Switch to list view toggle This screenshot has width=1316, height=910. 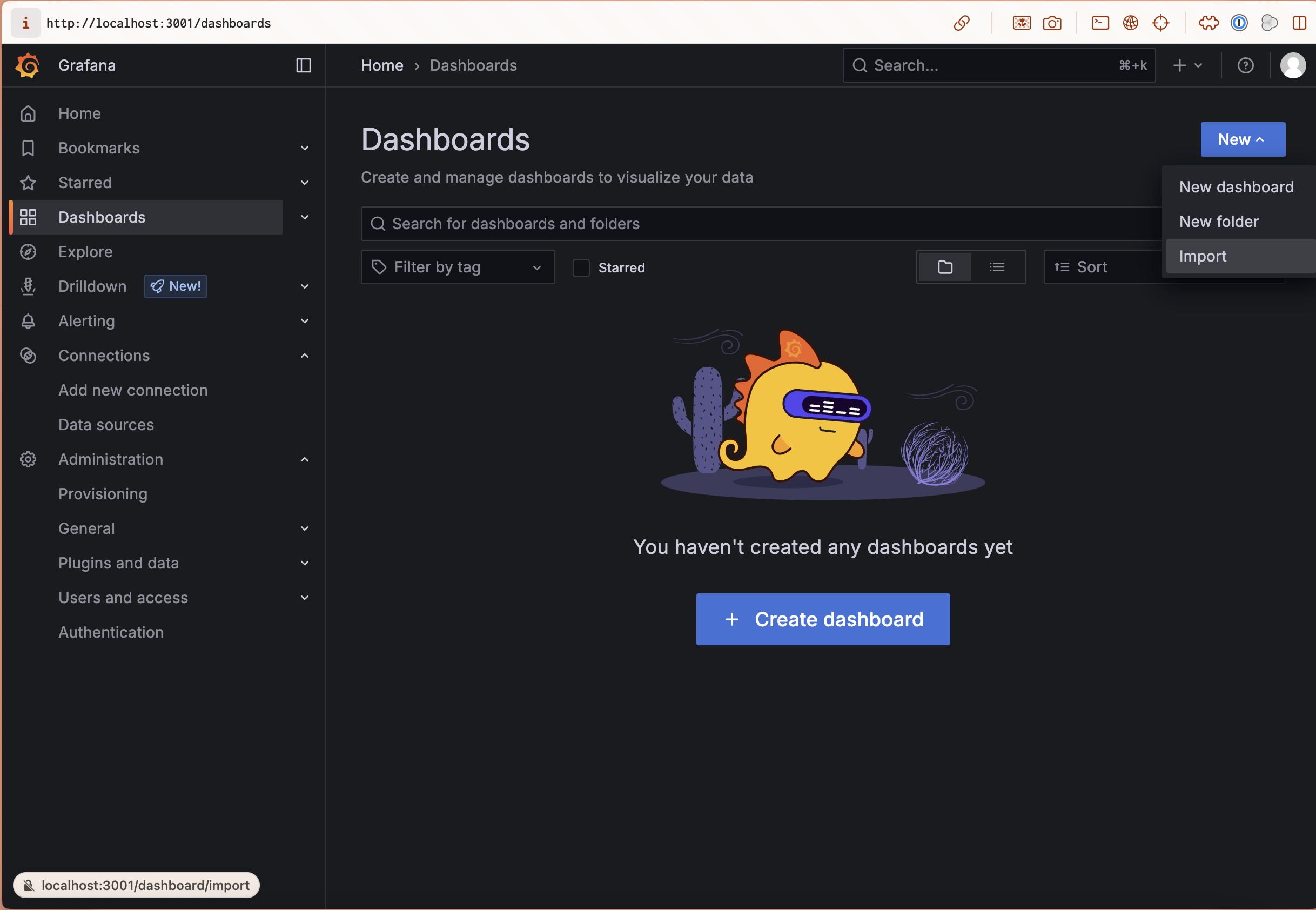point(997,267)
